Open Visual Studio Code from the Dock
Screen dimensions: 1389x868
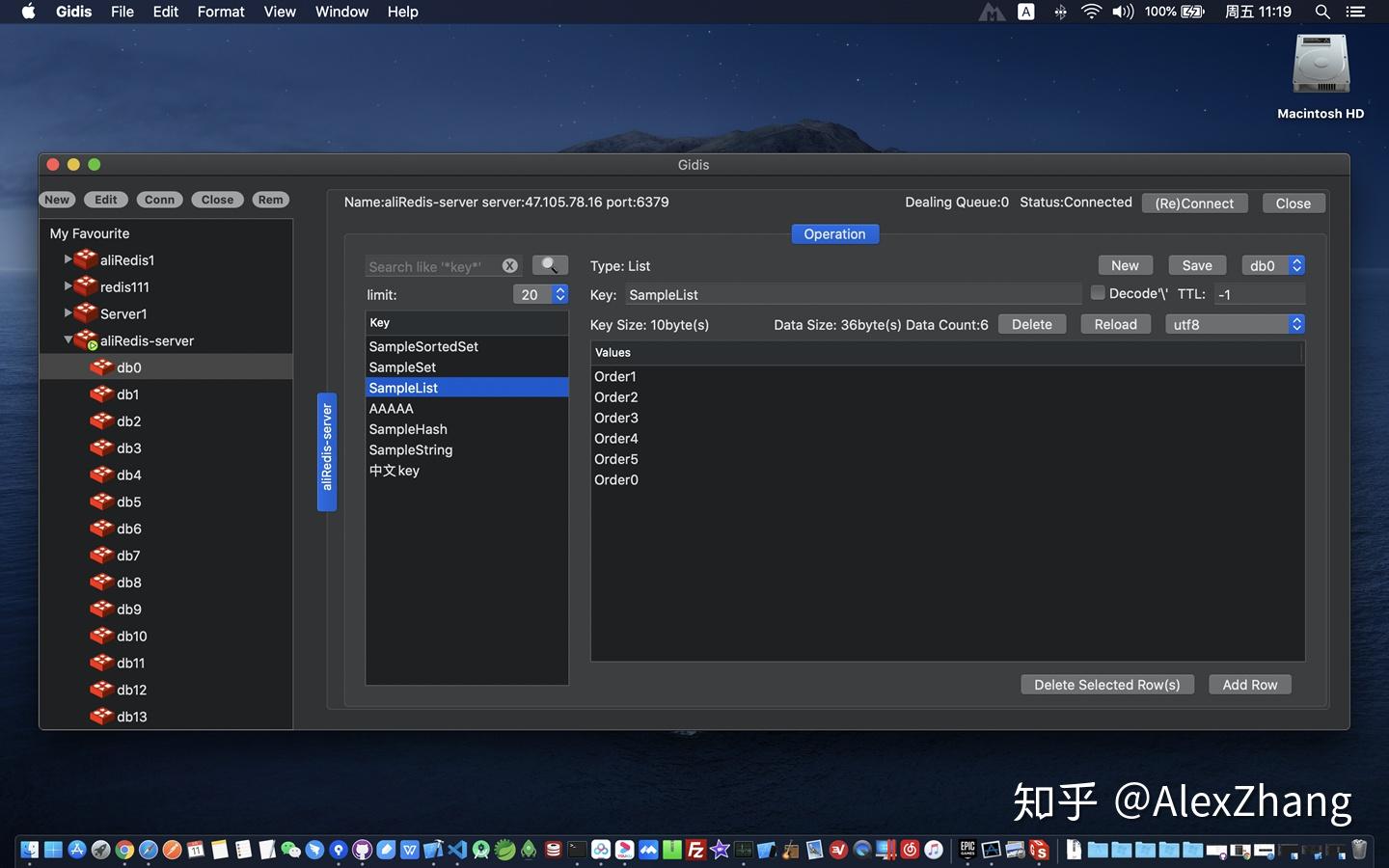(x=457, y=850)
